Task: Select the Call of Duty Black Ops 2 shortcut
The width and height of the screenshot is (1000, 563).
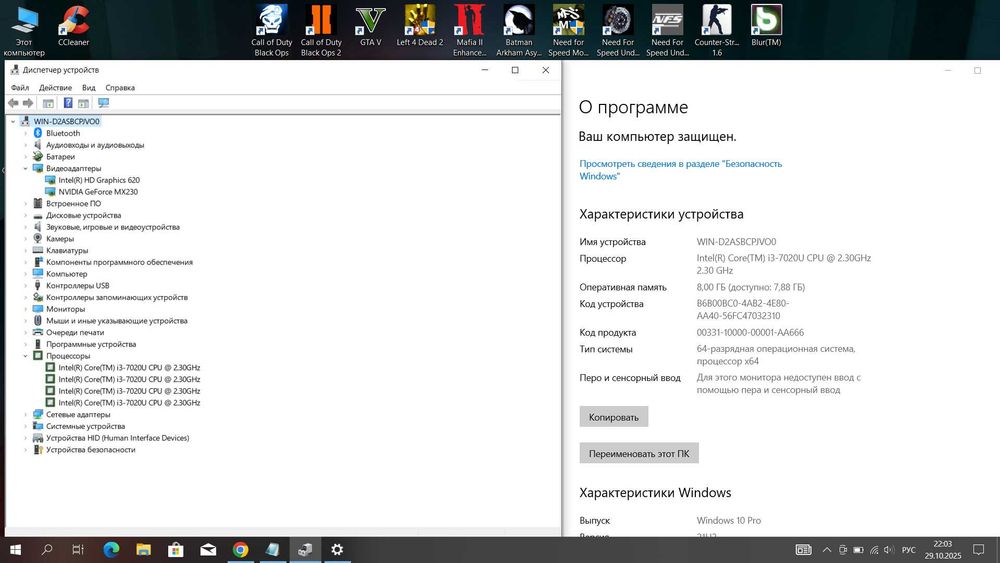Action: click(x=321, y=30)
